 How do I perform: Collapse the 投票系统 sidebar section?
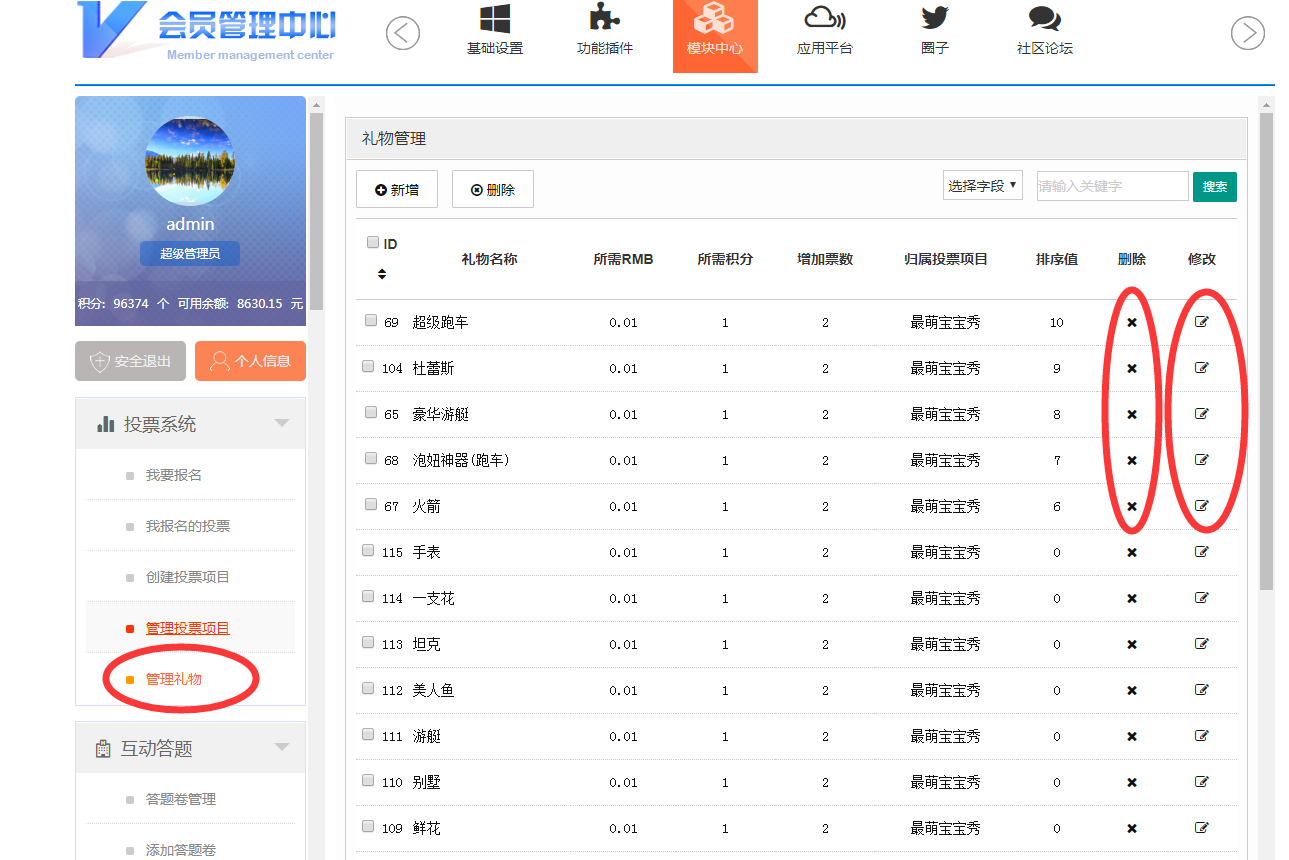[x=282, y=423]
